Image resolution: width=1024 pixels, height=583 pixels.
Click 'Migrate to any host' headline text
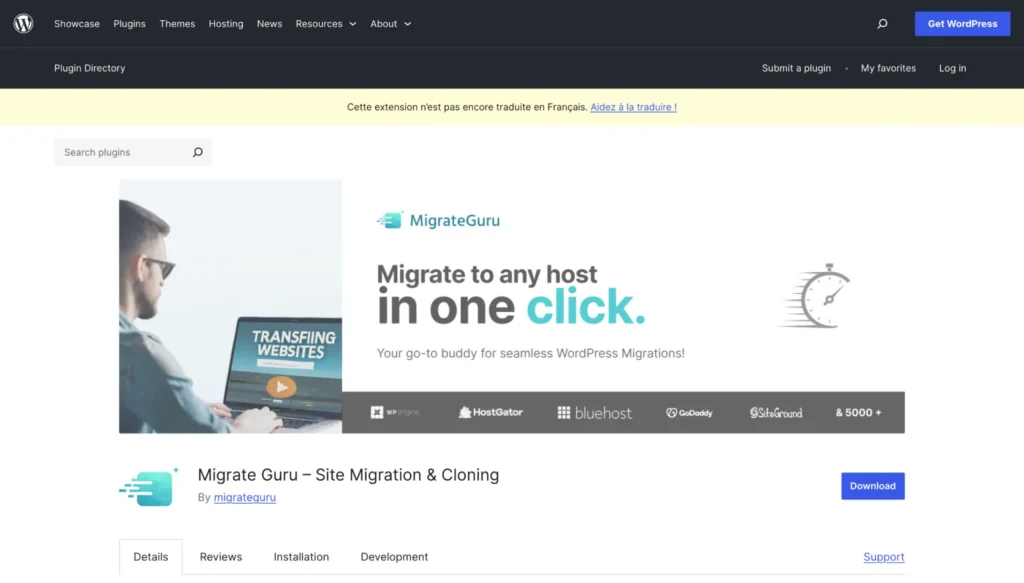[487, 274]
